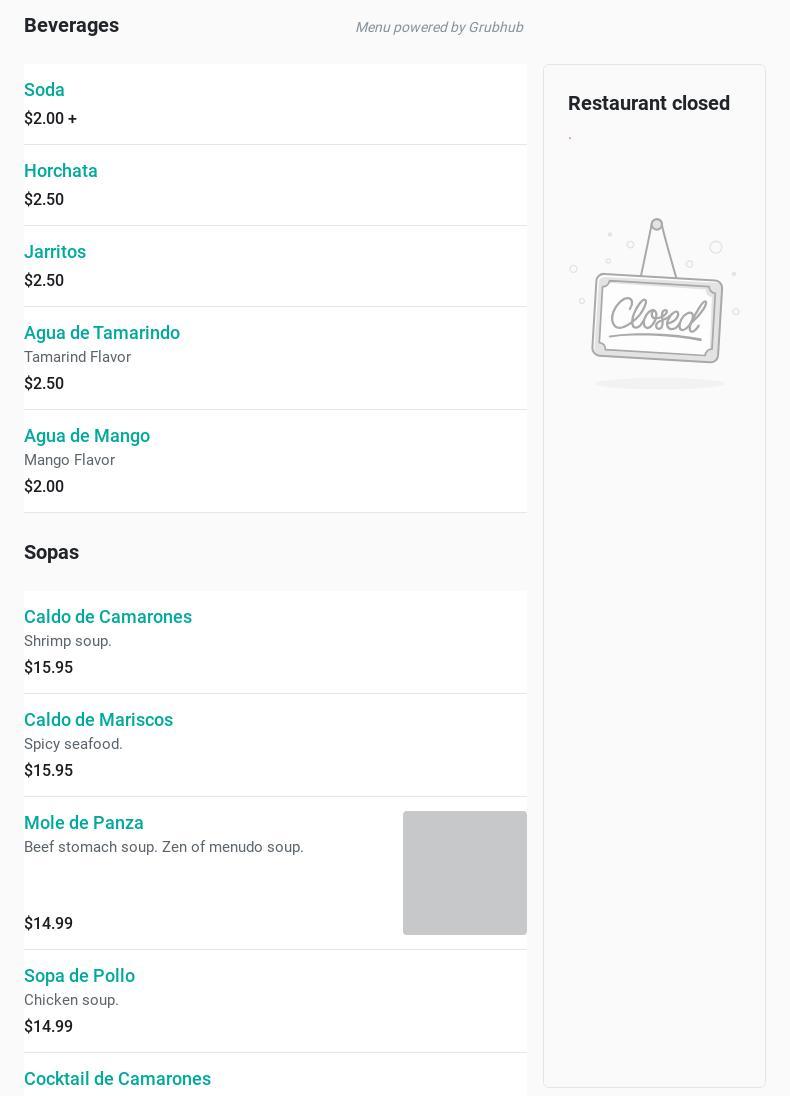Click the Mole de Panza title
The height and width of the screenshot is (1096, 790).
point(84,823)
